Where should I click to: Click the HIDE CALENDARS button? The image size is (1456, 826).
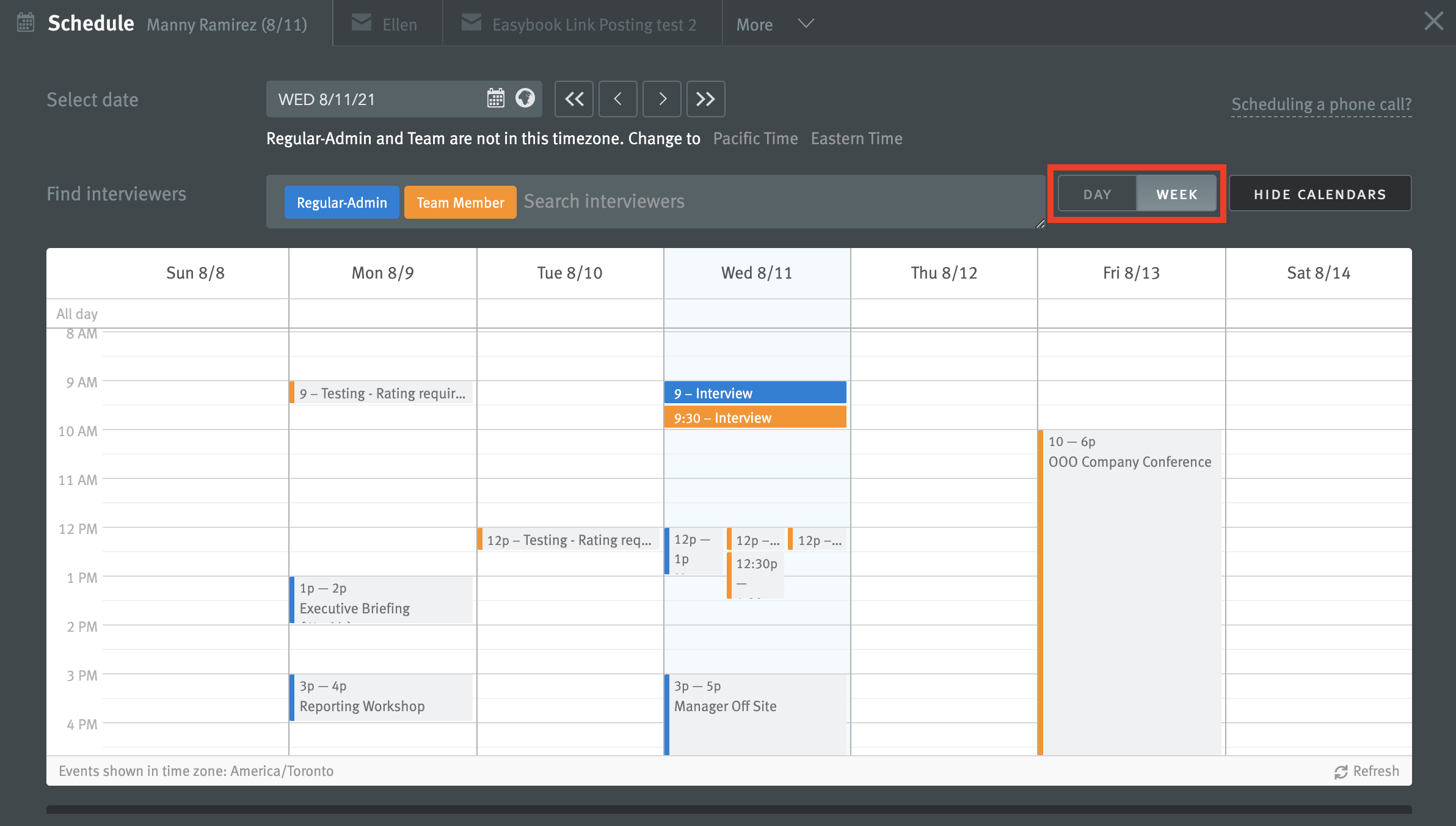tap(1320, 194)
